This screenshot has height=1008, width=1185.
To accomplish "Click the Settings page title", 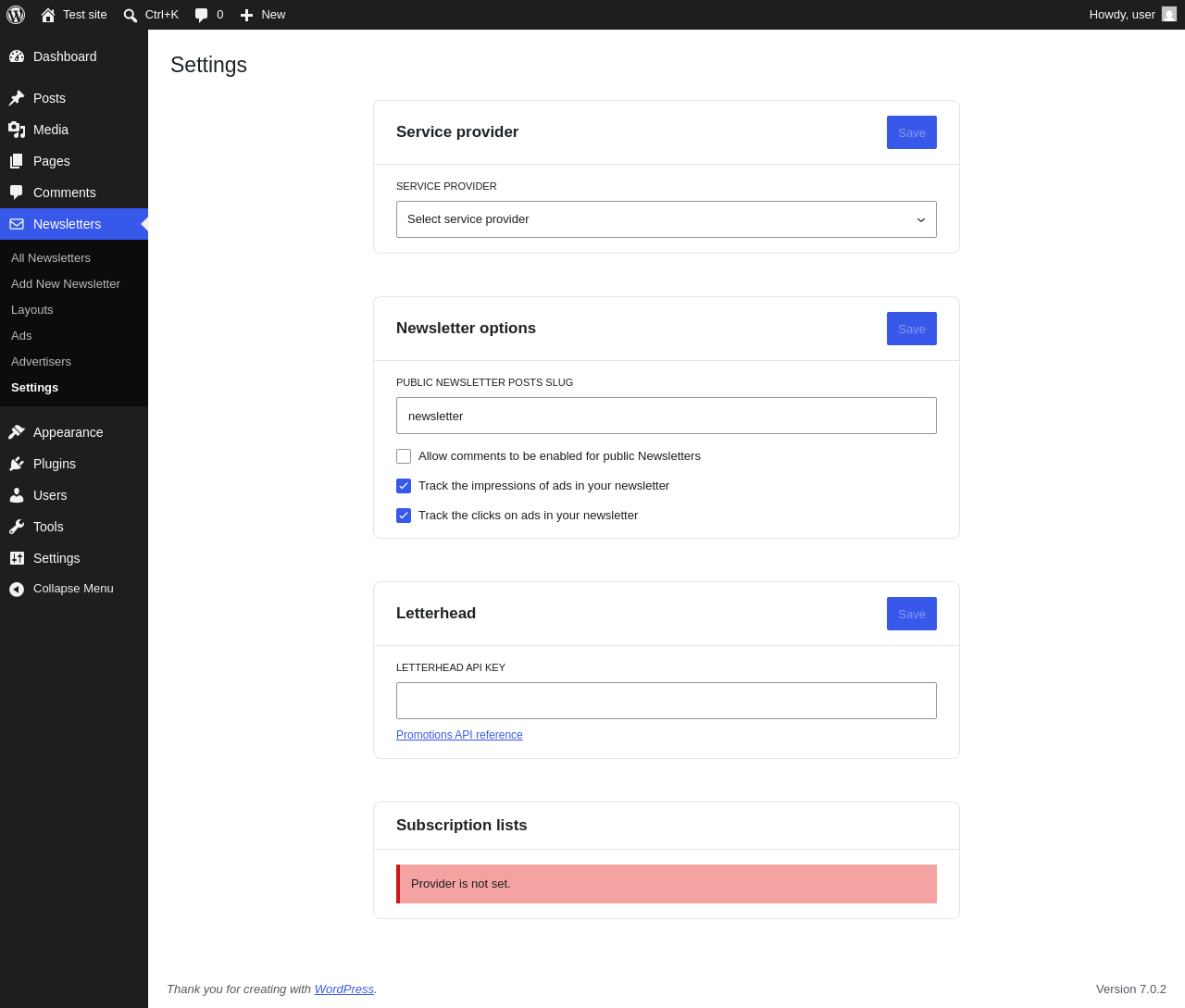I will pyautogui.click(x=209, y=65).
